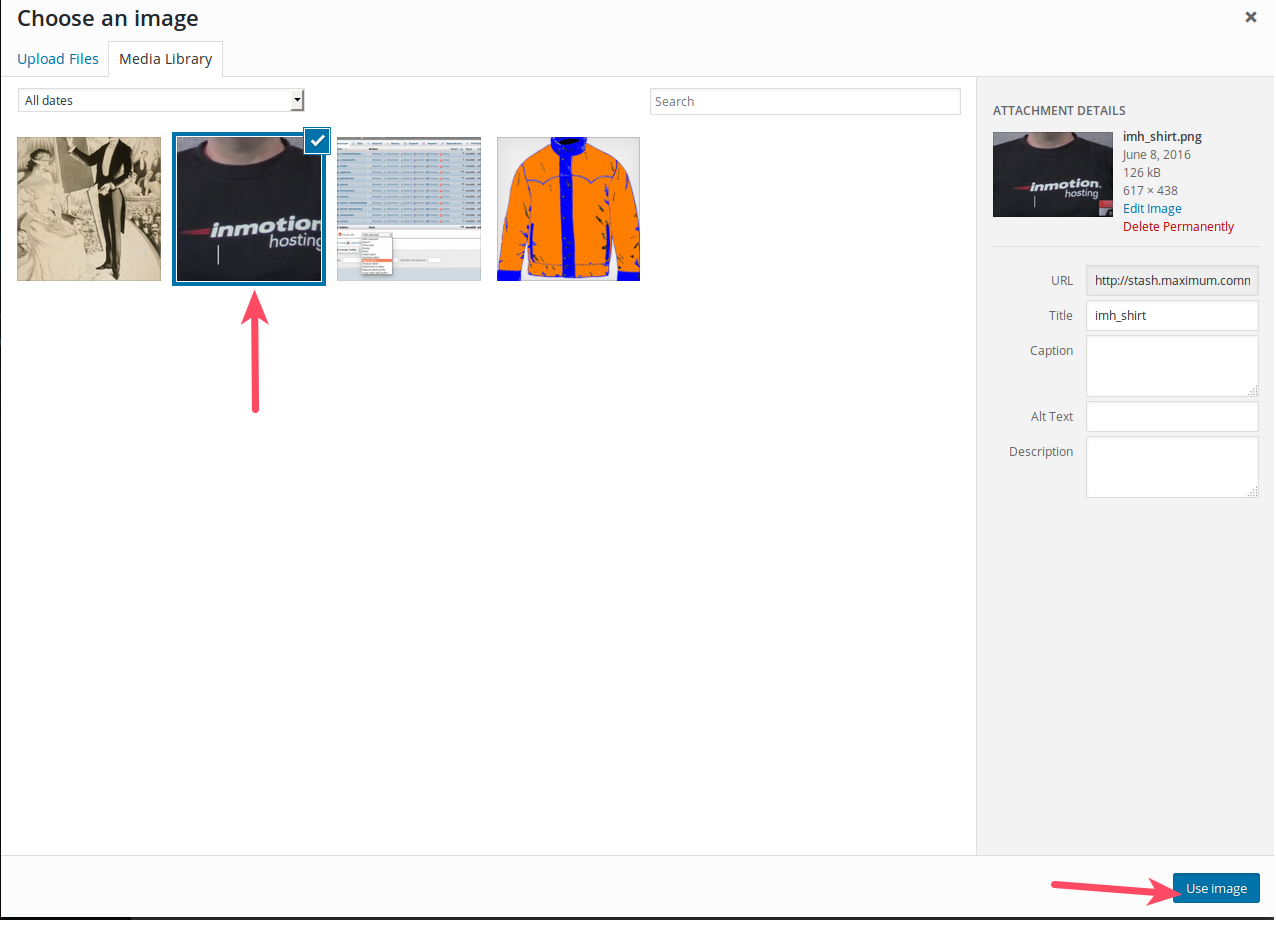
Task: Click the Use image button
Action: (1216, 888)
